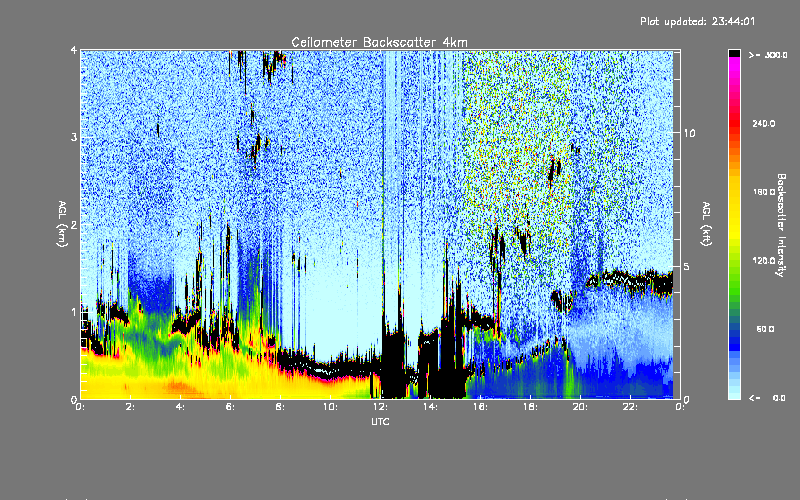The width and height of the screenshot is (800, 500).
Task: Pick the black top segment of the colorbar
Action: click(734, 53)
